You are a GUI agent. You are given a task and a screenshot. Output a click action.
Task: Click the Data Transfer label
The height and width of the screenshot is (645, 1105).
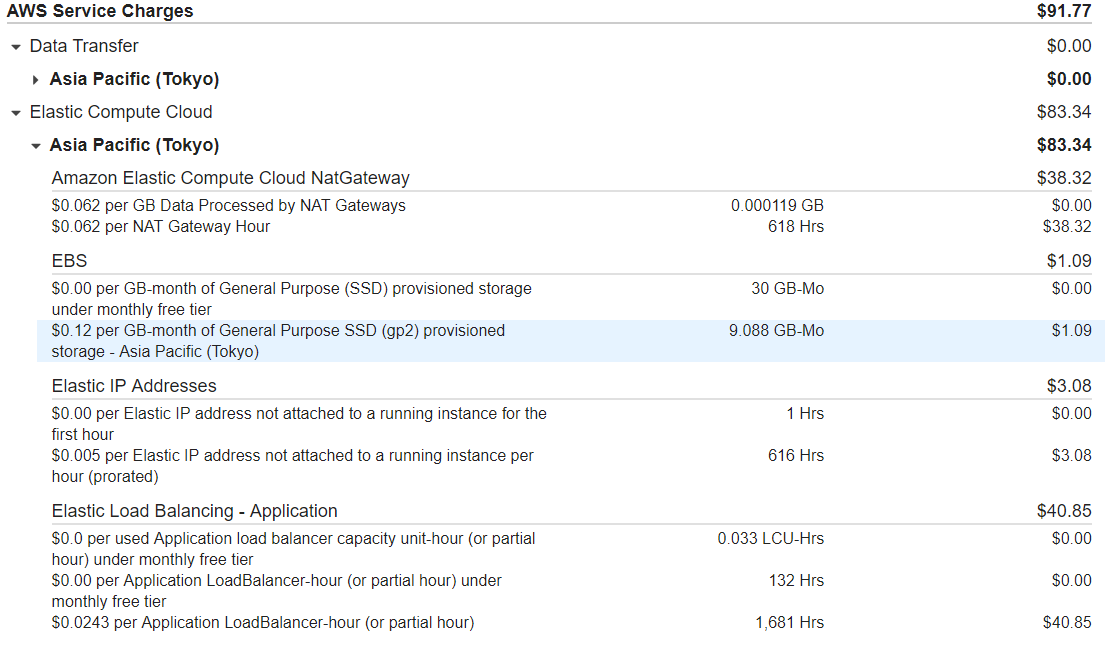(84, 46)
